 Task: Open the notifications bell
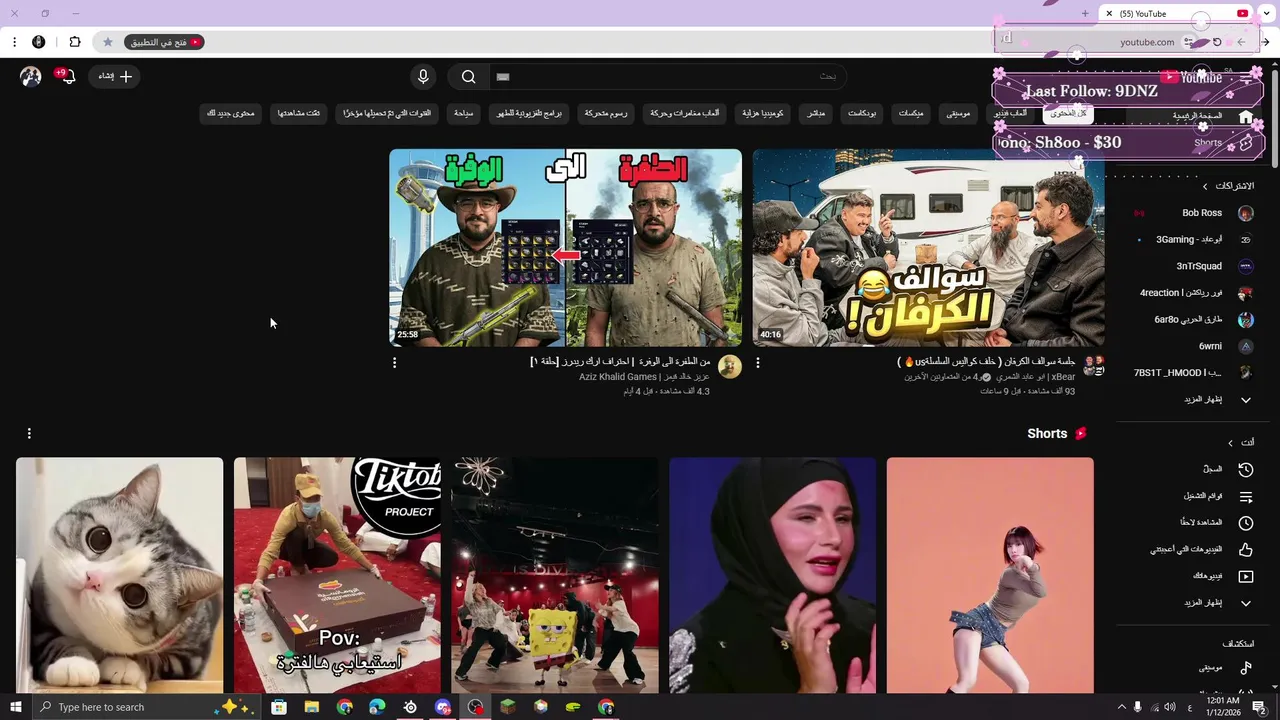click(68, 76)
